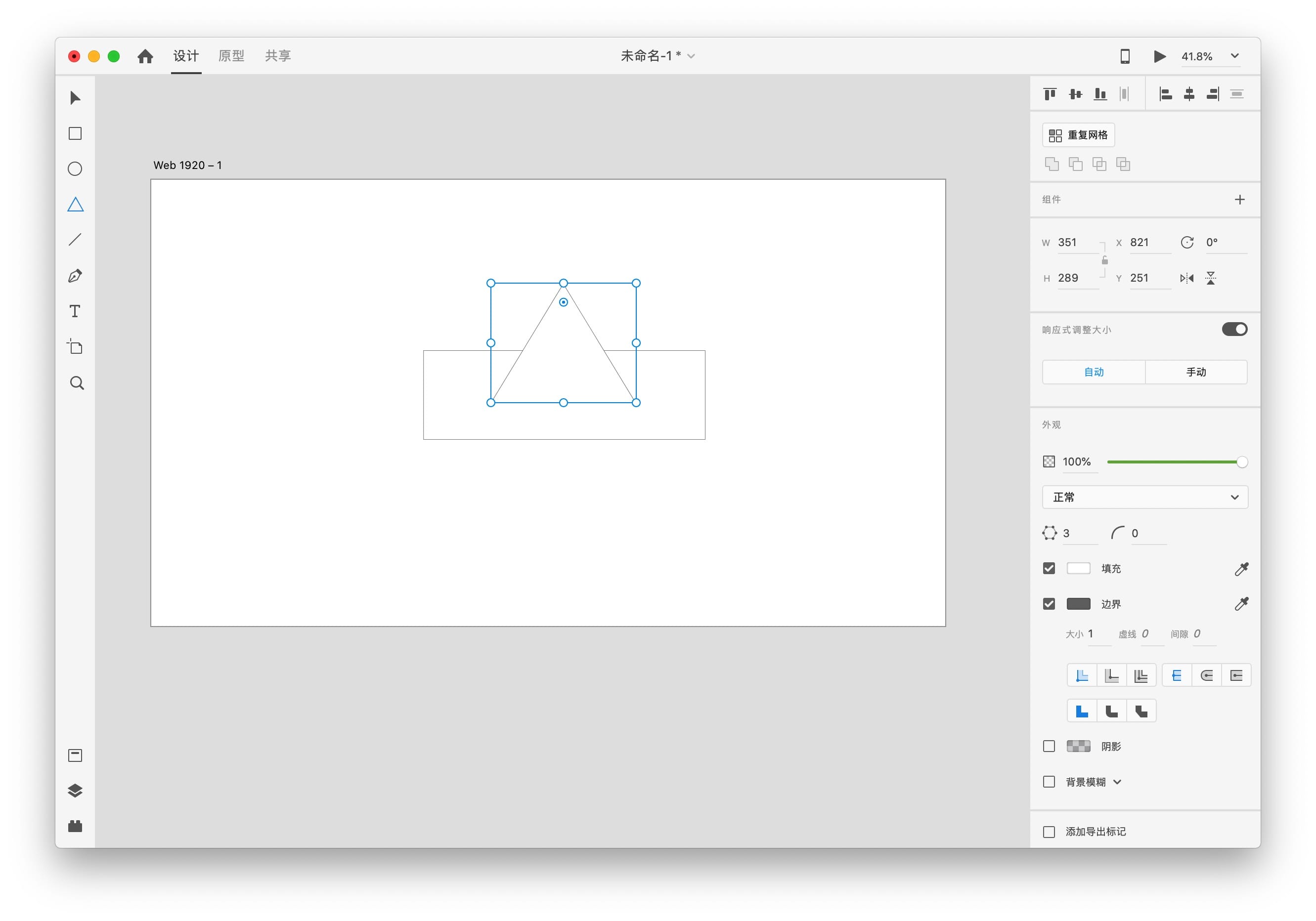The image size is (1316, 921).
Task: Click the 重复网格 repeat grid button
Action: (x=1078, y=135)
